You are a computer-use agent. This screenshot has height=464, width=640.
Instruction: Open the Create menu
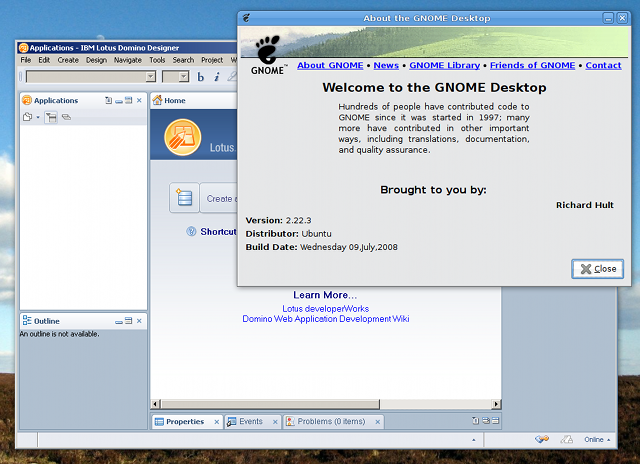68,60
